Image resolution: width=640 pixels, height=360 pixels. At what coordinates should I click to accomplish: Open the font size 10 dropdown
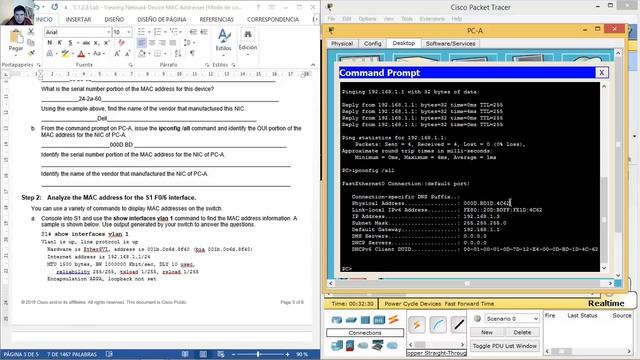[x=129, y=32]
